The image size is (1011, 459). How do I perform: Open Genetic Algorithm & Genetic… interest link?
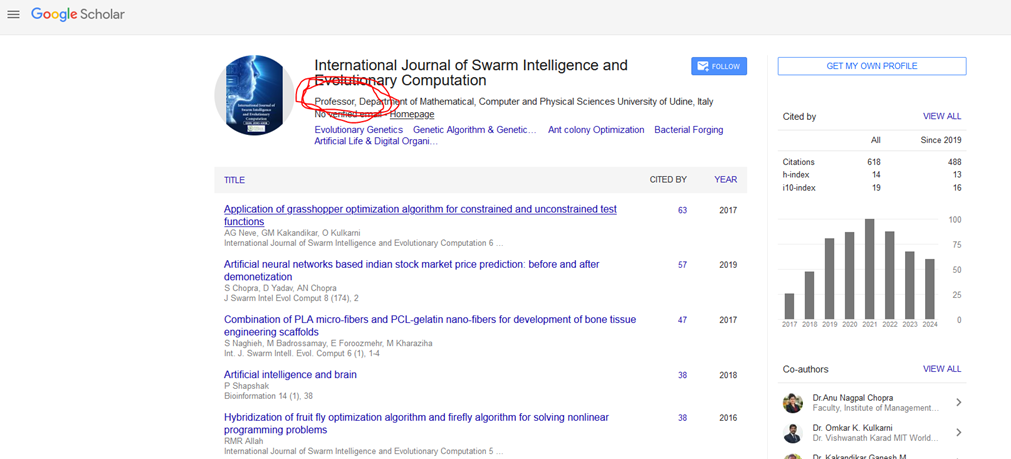click(475, 130)
